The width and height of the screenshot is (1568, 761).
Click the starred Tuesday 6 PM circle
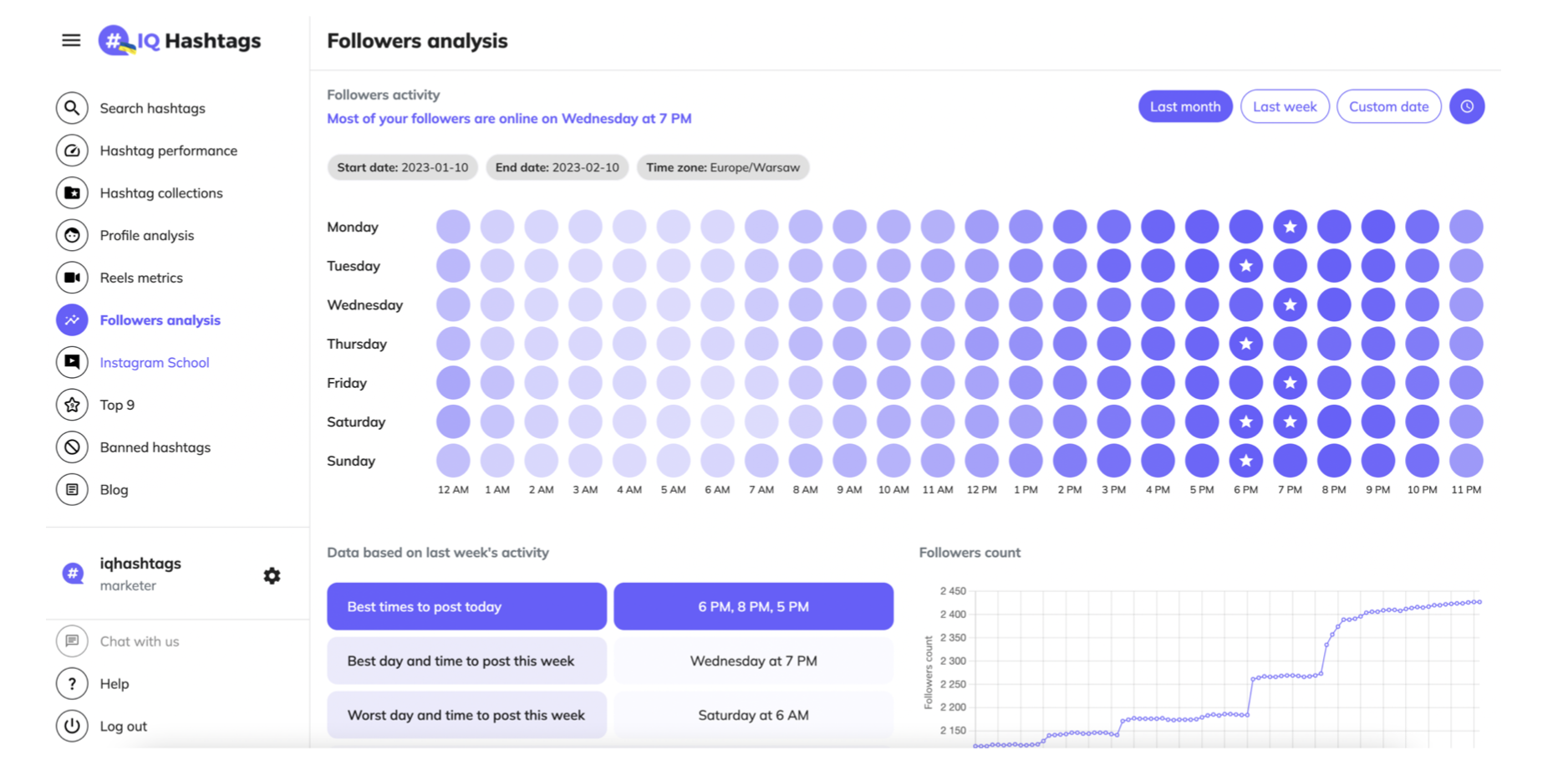point(1246,266)
